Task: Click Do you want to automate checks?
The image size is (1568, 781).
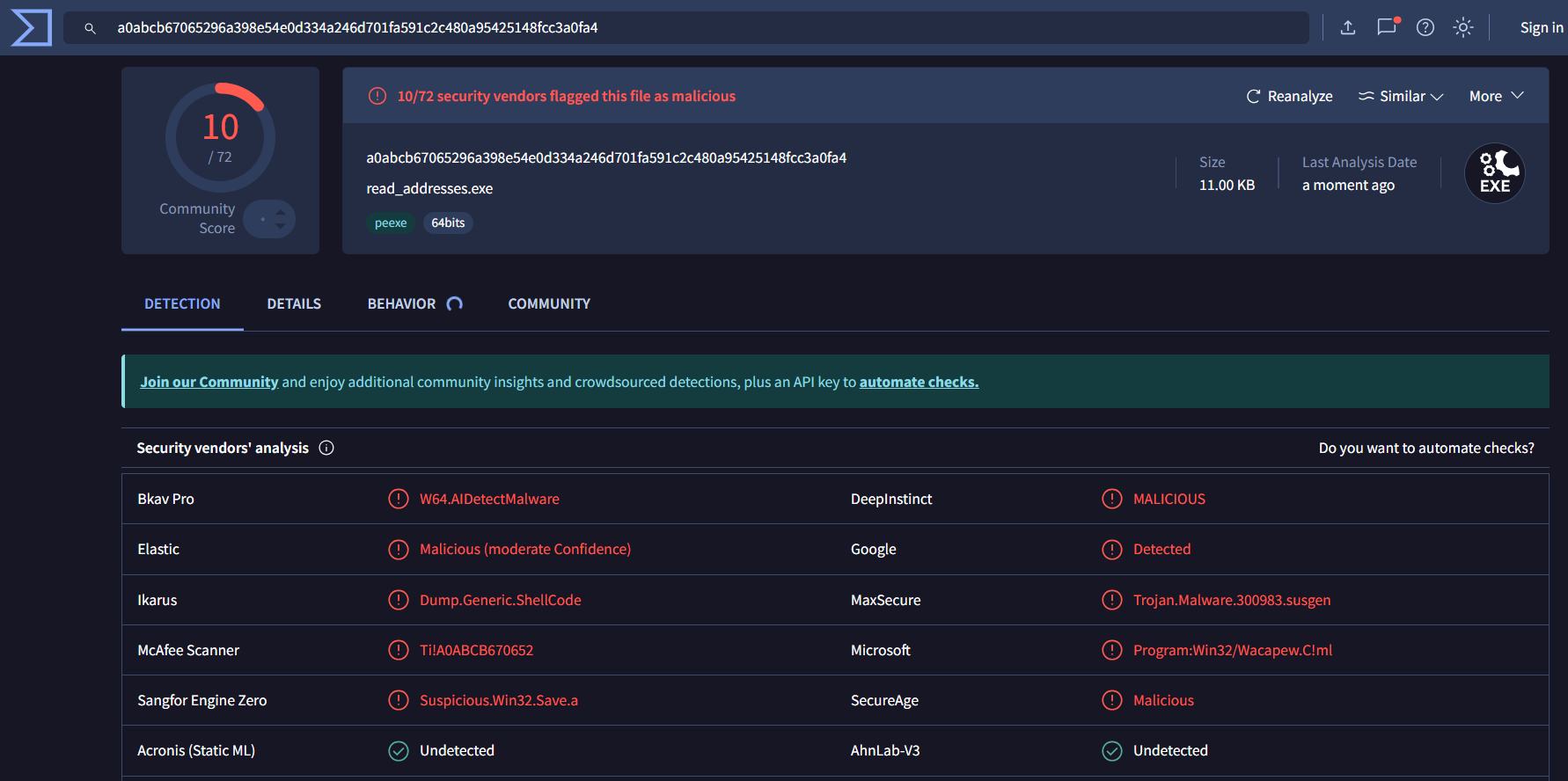Action: pos(1426,448)
